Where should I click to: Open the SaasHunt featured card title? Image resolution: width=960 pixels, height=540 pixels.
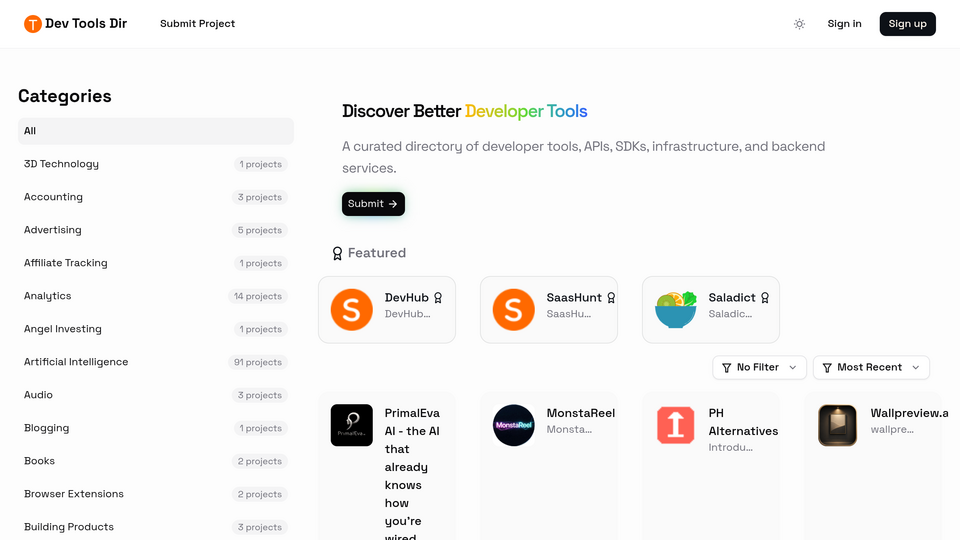click(574, 298)
